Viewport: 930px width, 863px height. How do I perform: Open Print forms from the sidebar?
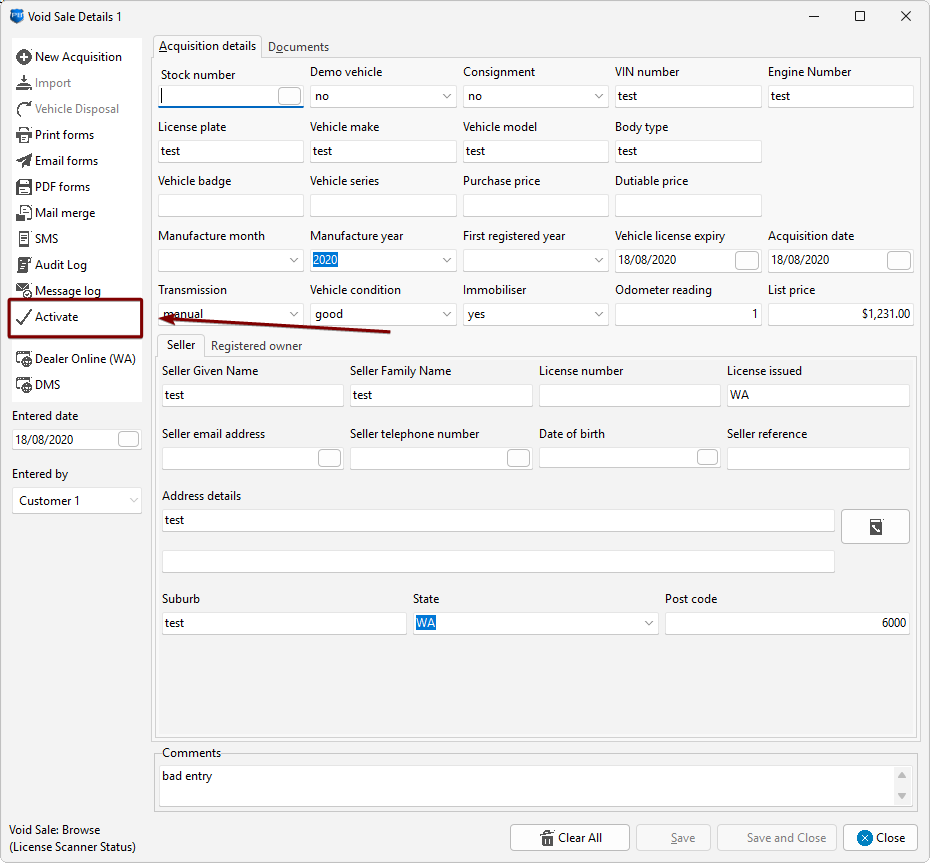point(65,135)
